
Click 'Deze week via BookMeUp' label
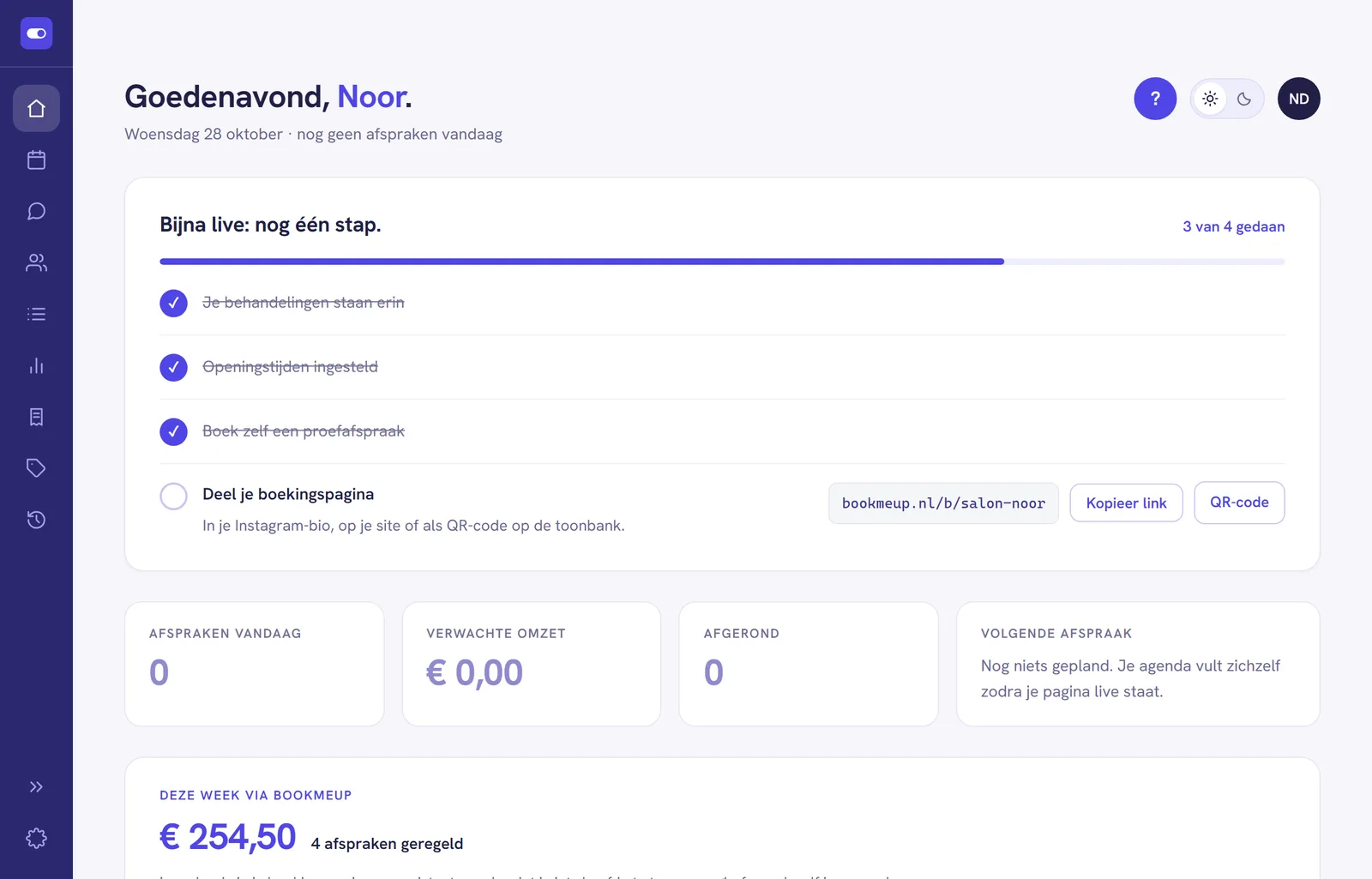pyautogui.click(x=256, y=795)
